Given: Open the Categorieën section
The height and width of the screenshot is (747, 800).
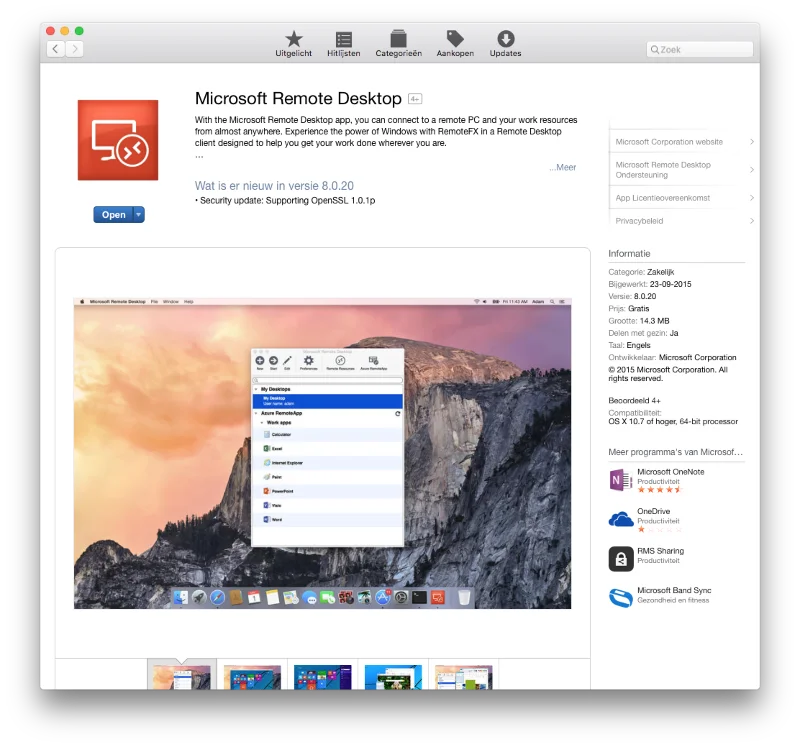Looking at the screenshot, I should [398, 43].
